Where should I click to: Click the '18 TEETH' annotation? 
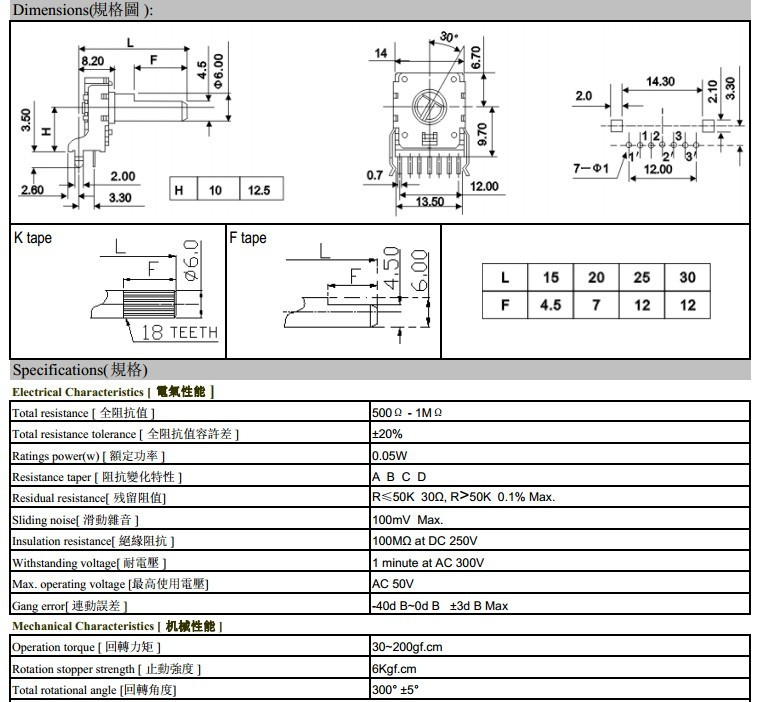[180, 332]
